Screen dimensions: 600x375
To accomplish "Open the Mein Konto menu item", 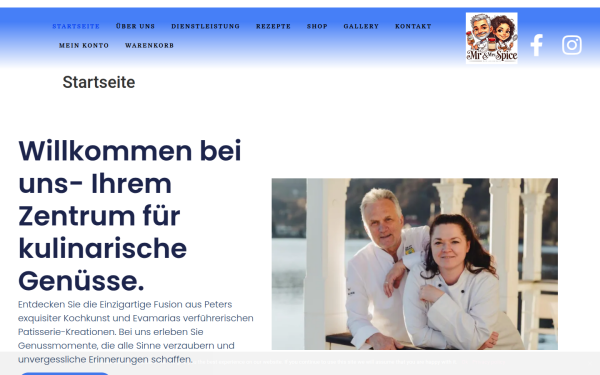I will click(x=84, y=45).
